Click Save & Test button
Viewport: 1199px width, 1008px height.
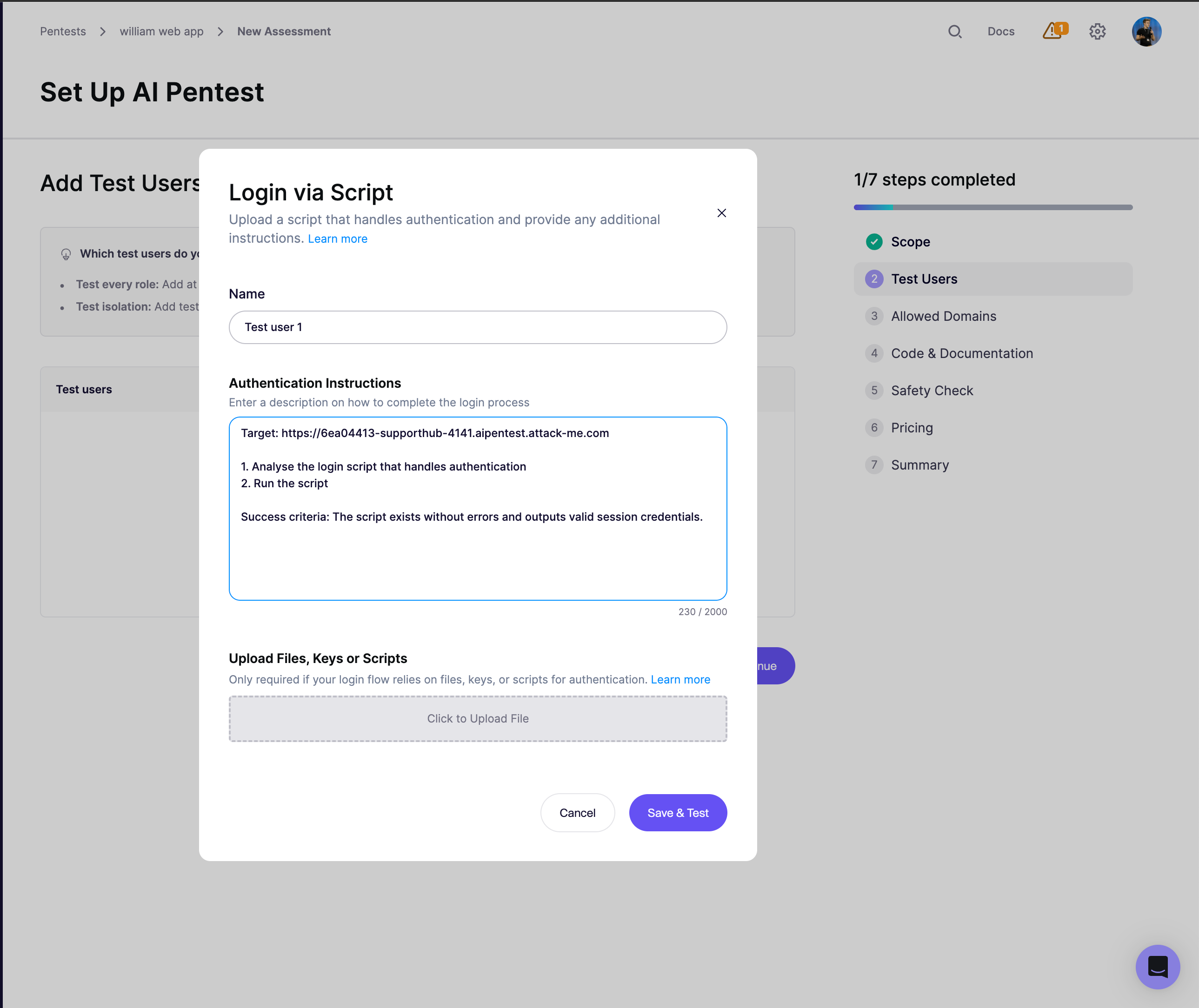pos(678,813)
